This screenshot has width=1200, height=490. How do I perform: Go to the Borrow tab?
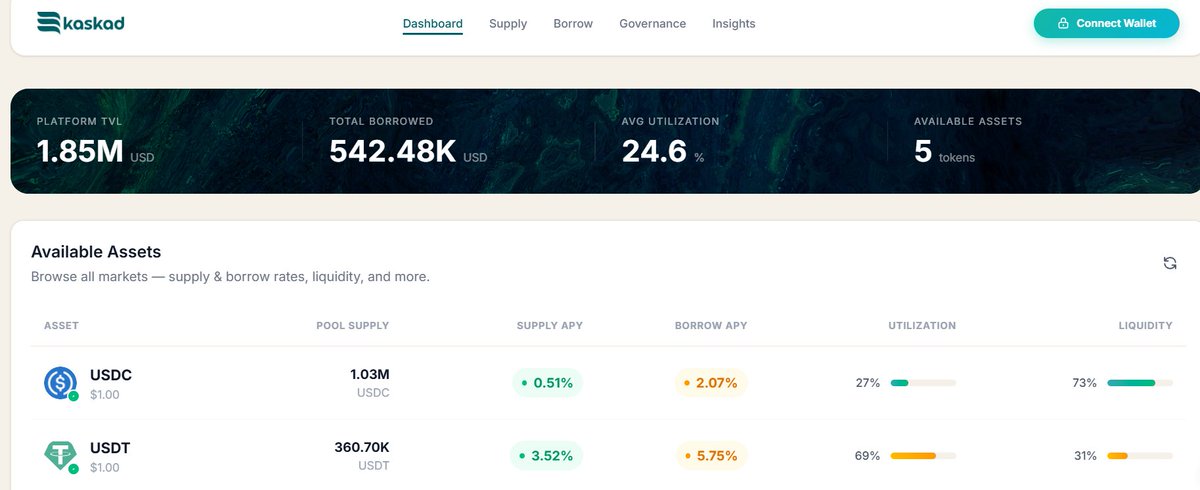pyautogui.click(x=573, y=23)
